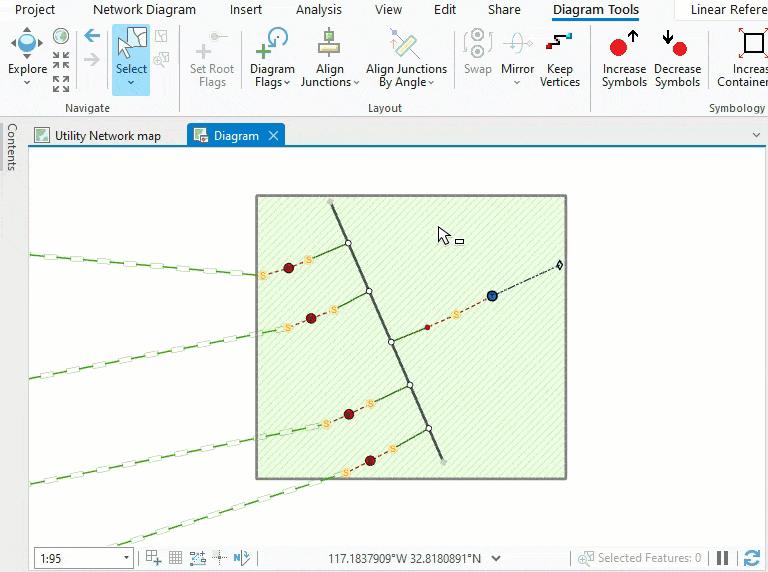
Task: Open the Linear Referencing ribbon tab
Action: (x=728, y=9)
